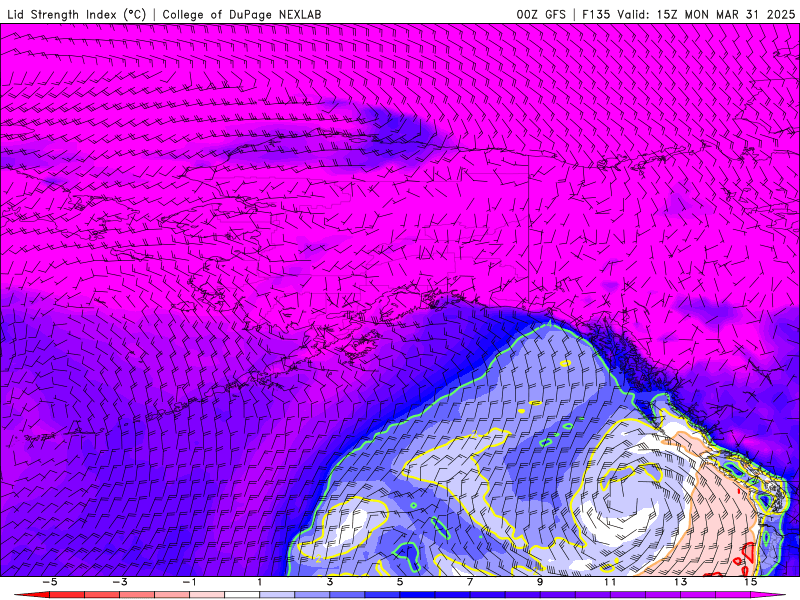Screen dimensions: 800x600
Task: Click the bright red color bar segment below -5
Action: click(36, 595)
